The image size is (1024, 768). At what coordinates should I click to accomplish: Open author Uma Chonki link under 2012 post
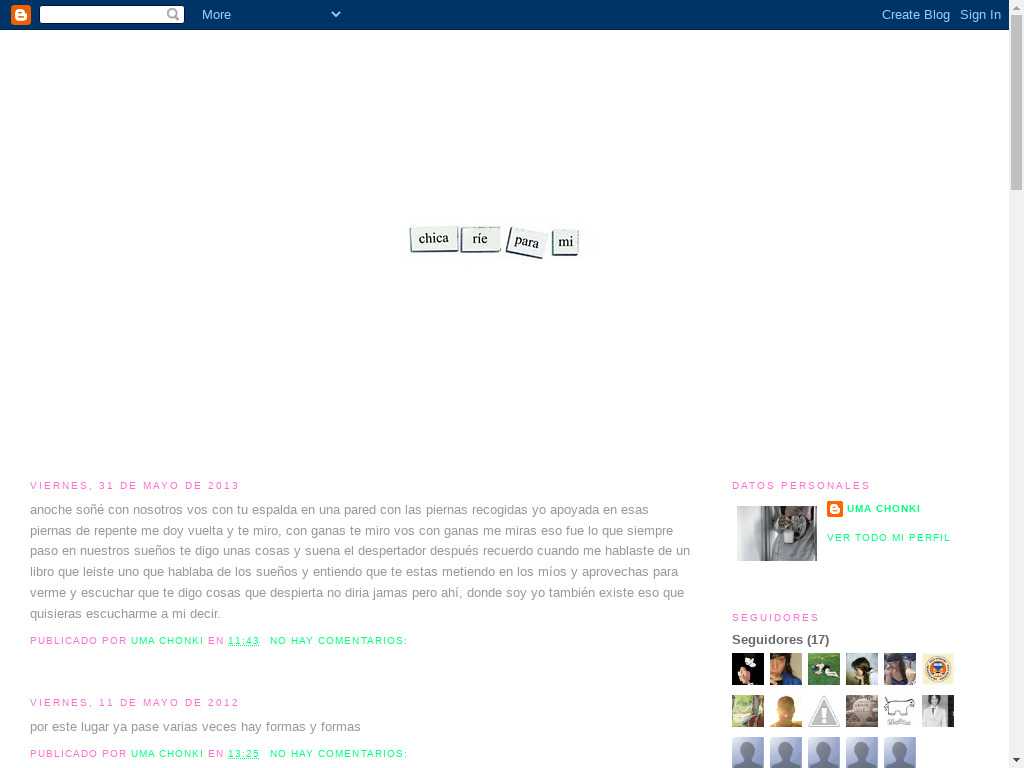click(x=167, y=754)
